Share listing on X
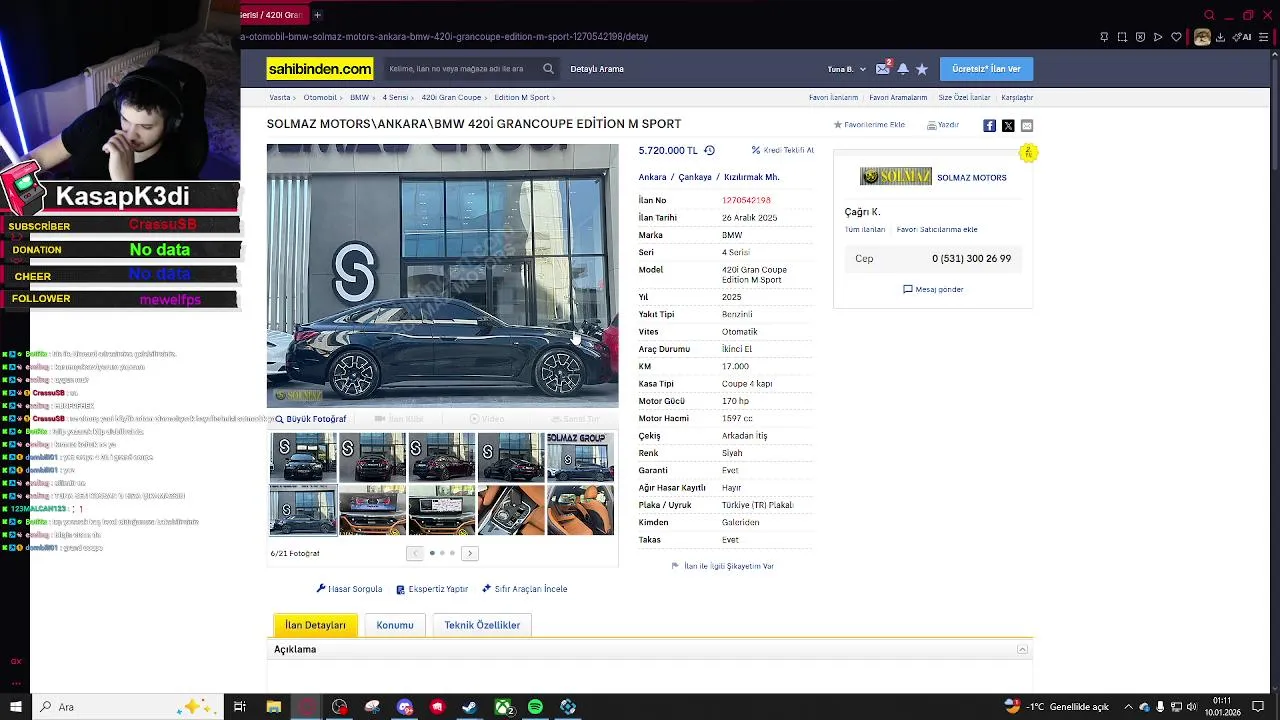This screenshot has height=720, width=1280. tap(1008, 125)
